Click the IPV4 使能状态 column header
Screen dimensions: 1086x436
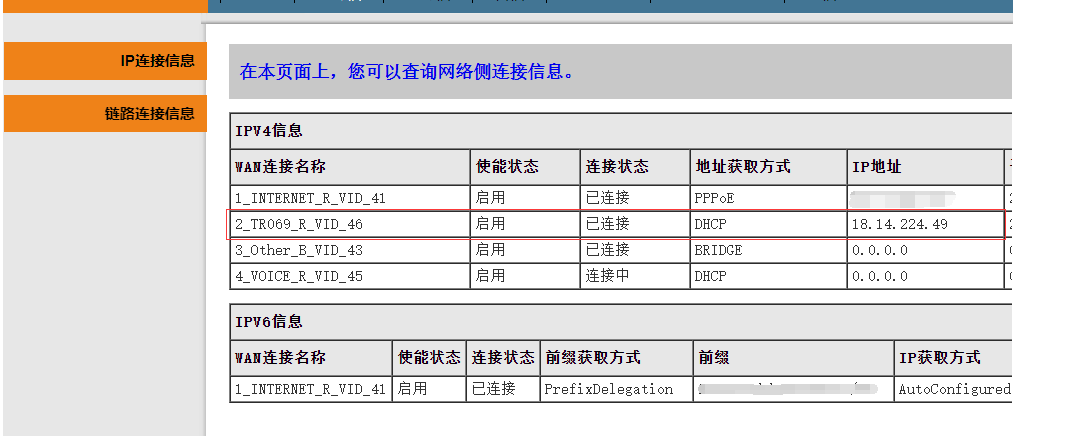[x=507, y=167]
